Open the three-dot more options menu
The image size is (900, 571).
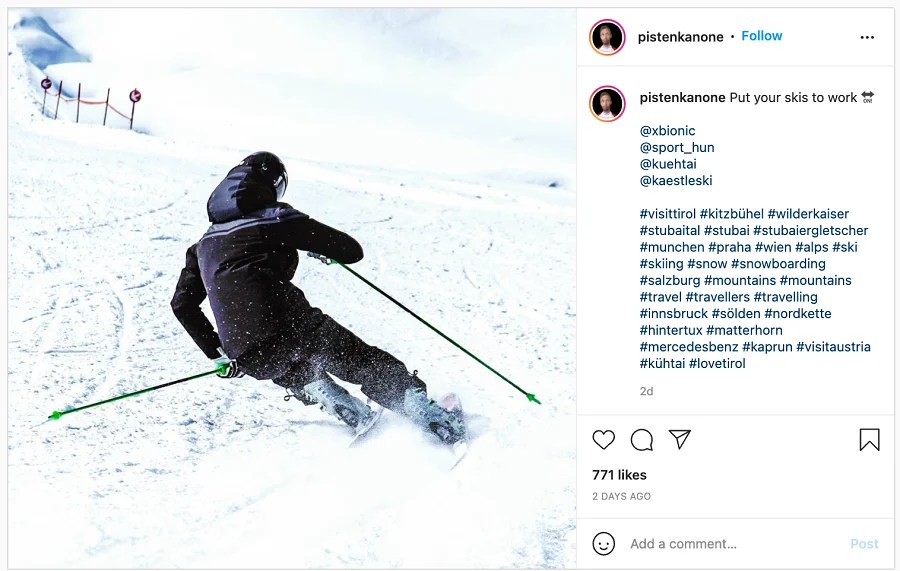pos(867,37)
